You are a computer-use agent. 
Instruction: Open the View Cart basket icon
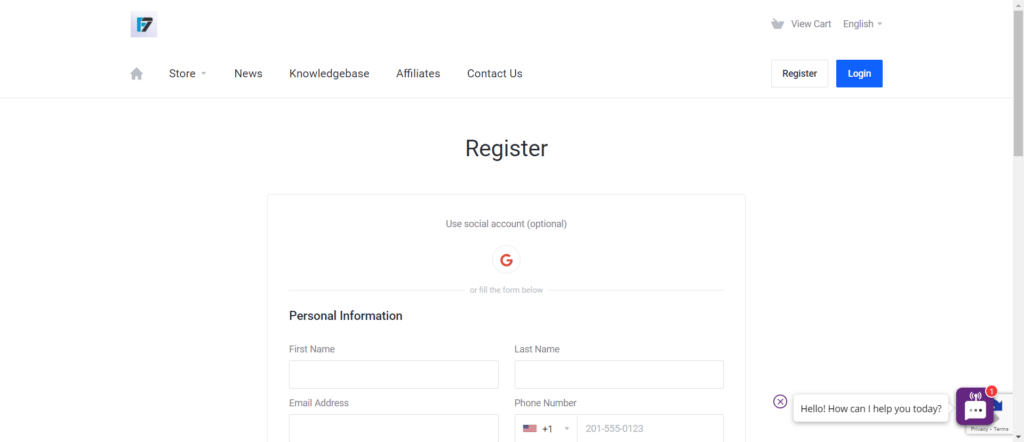pos(778,24)
